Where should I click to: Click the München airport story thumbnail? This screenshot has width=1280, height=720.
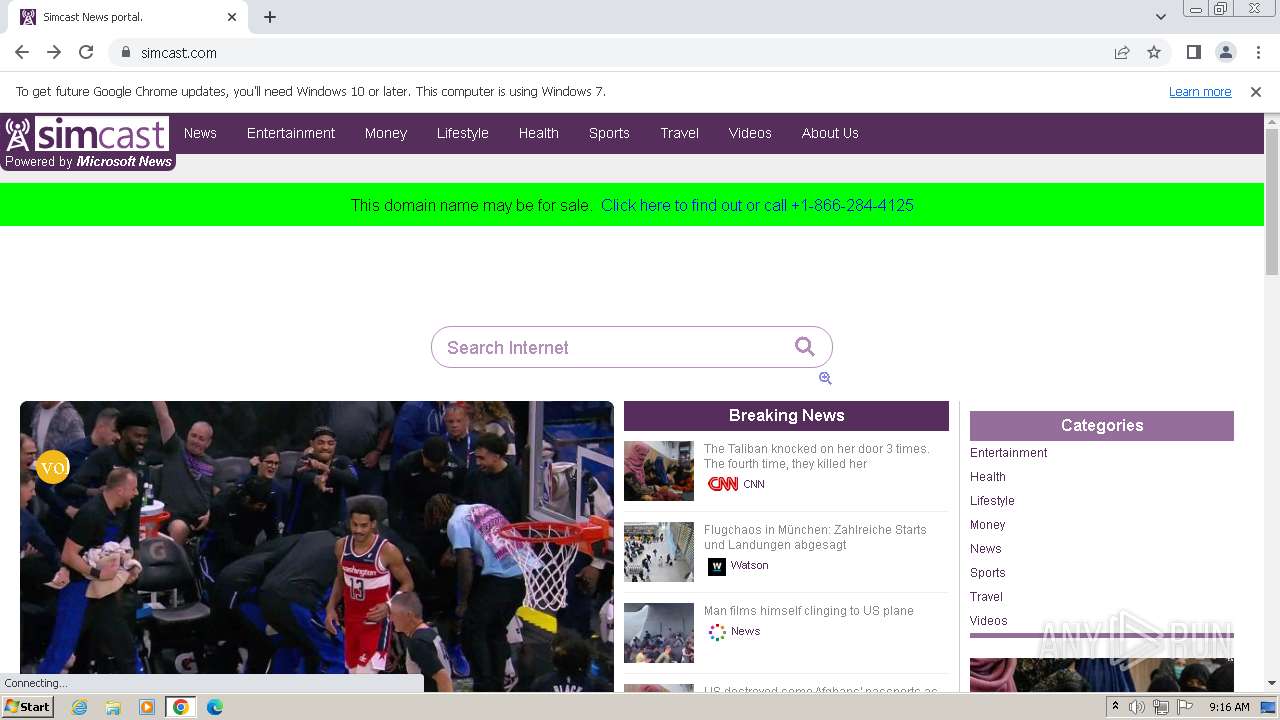coord(658,552)
